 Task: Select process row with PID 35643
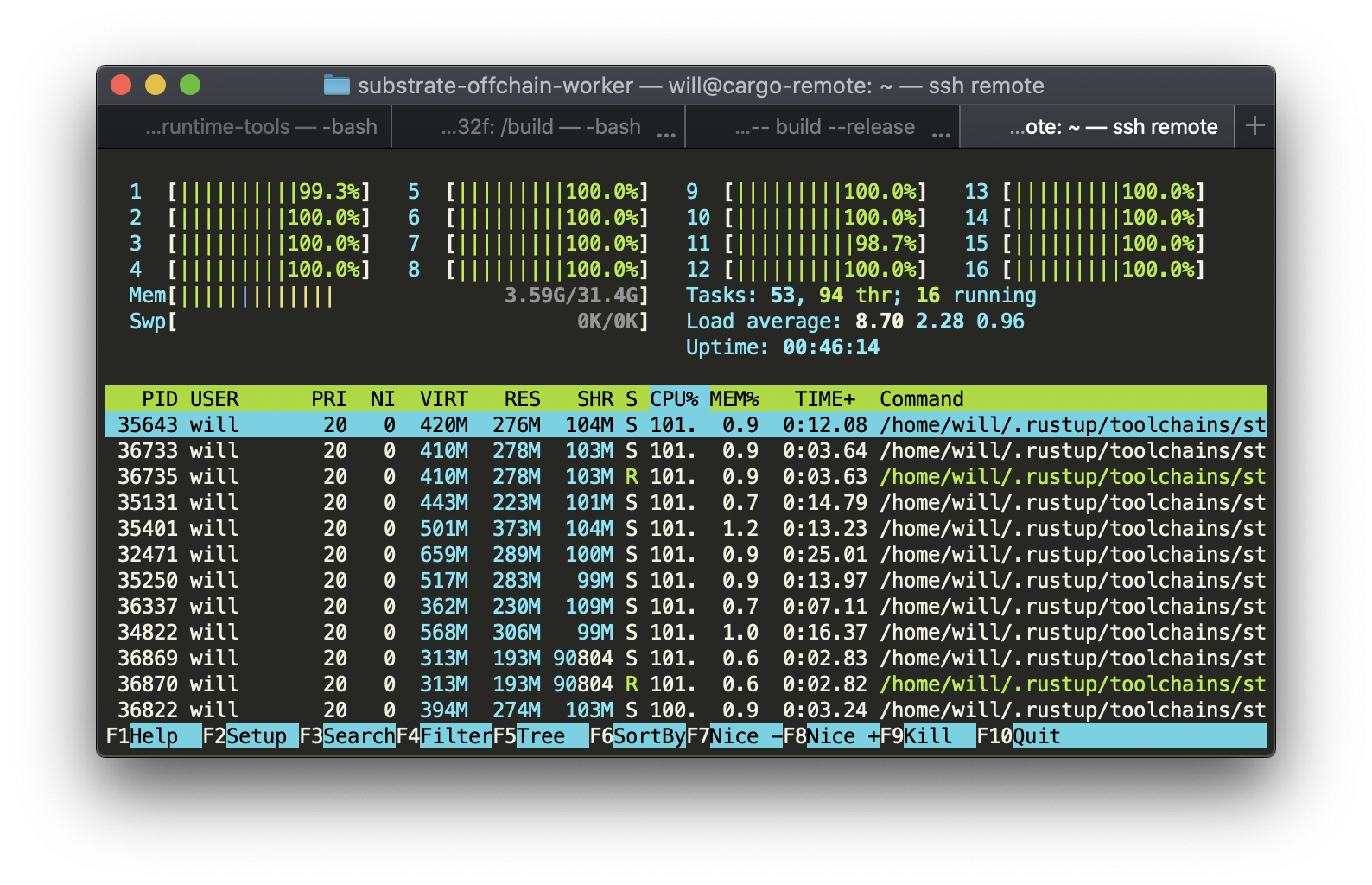[x=686, y=425]
